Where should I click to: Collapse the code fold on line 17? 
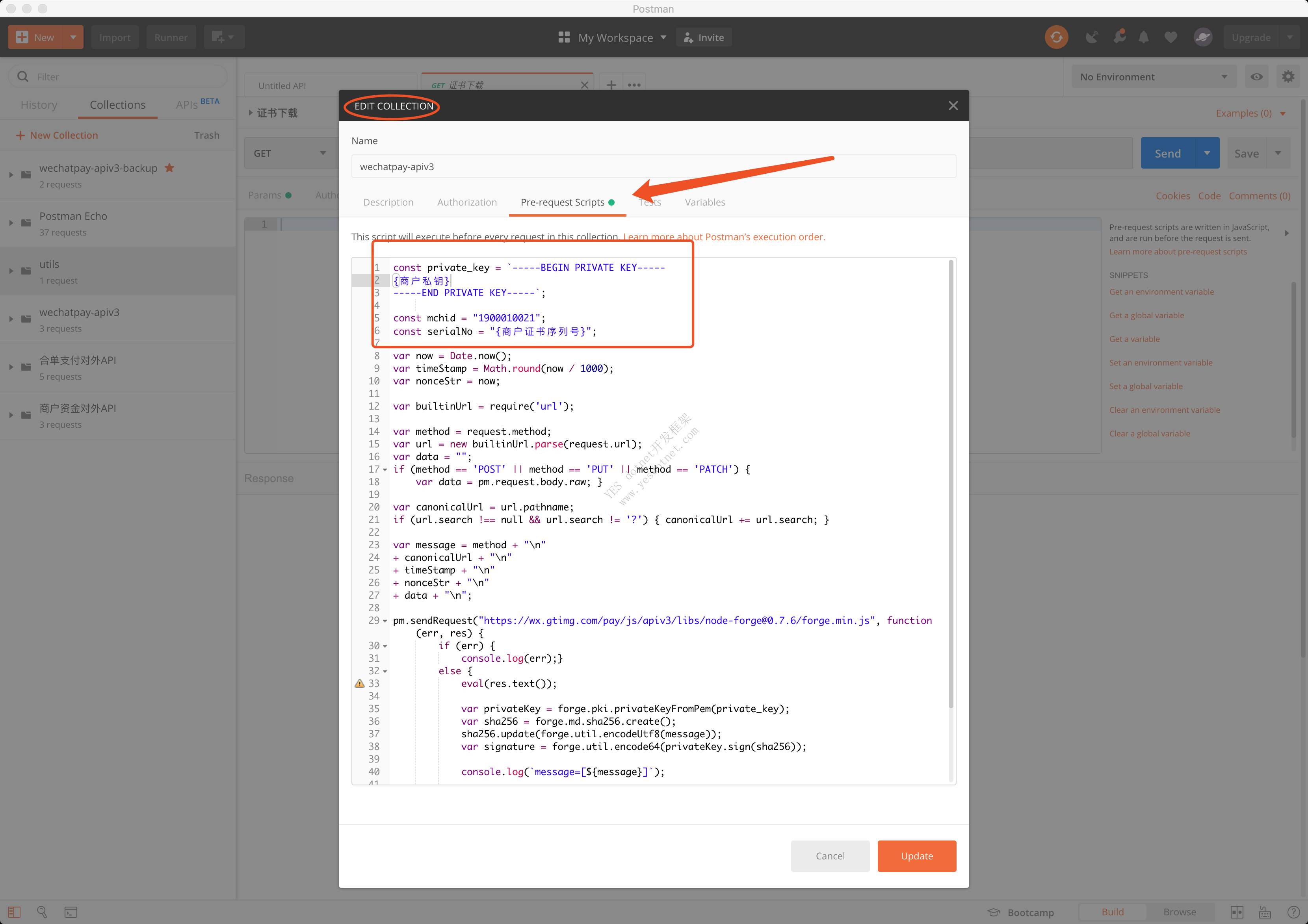[x=385, y=469]
